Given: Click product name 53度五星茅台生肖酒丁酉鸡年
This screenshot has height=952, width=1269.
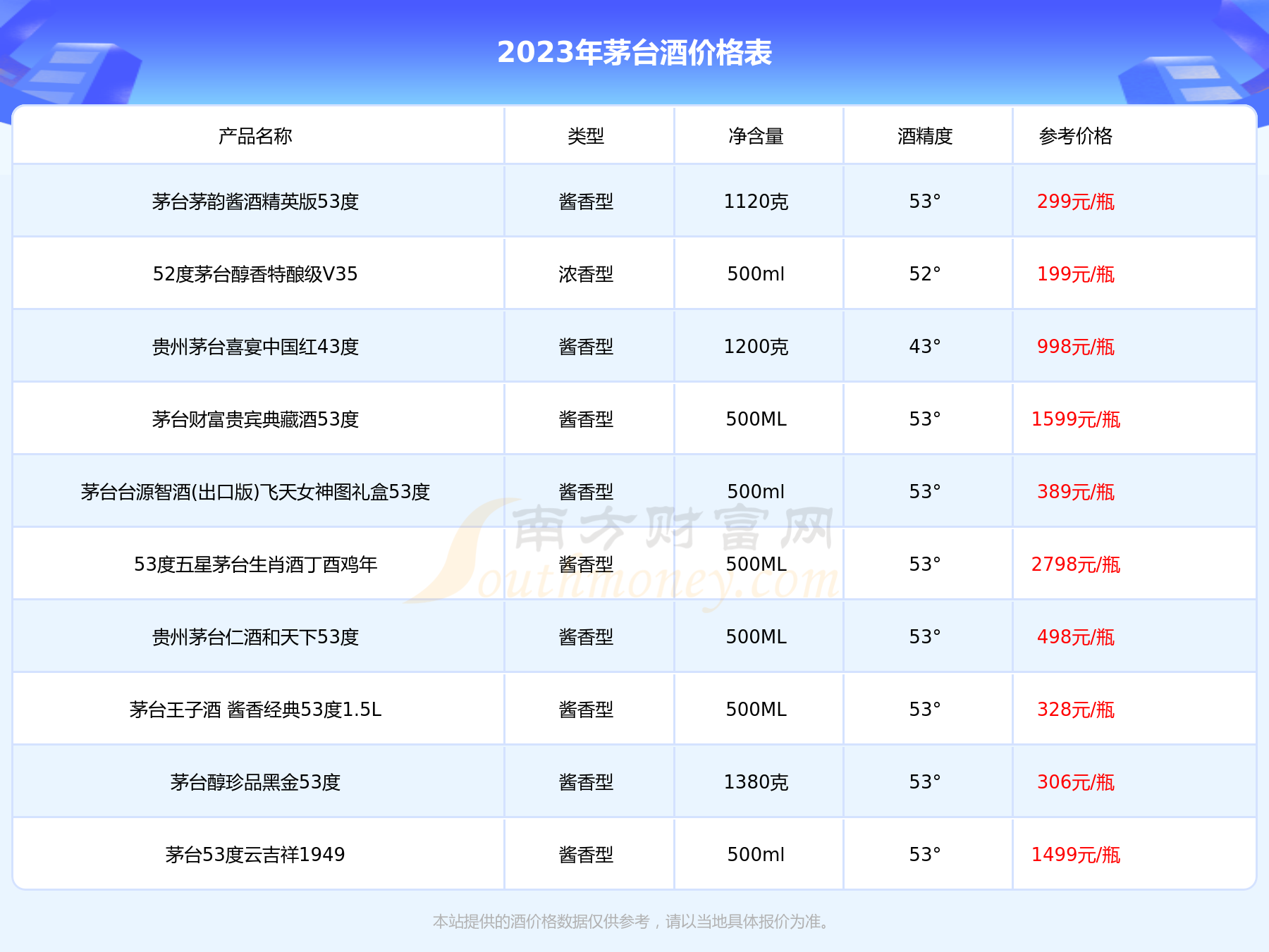Looking at the screenshot, I should 256,564.
